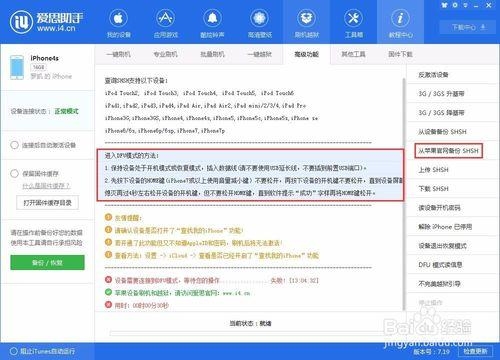The height and width of the screenshot is (360, 500).
Task: Click the iPhone4s device picture
Action: point(17,67)
